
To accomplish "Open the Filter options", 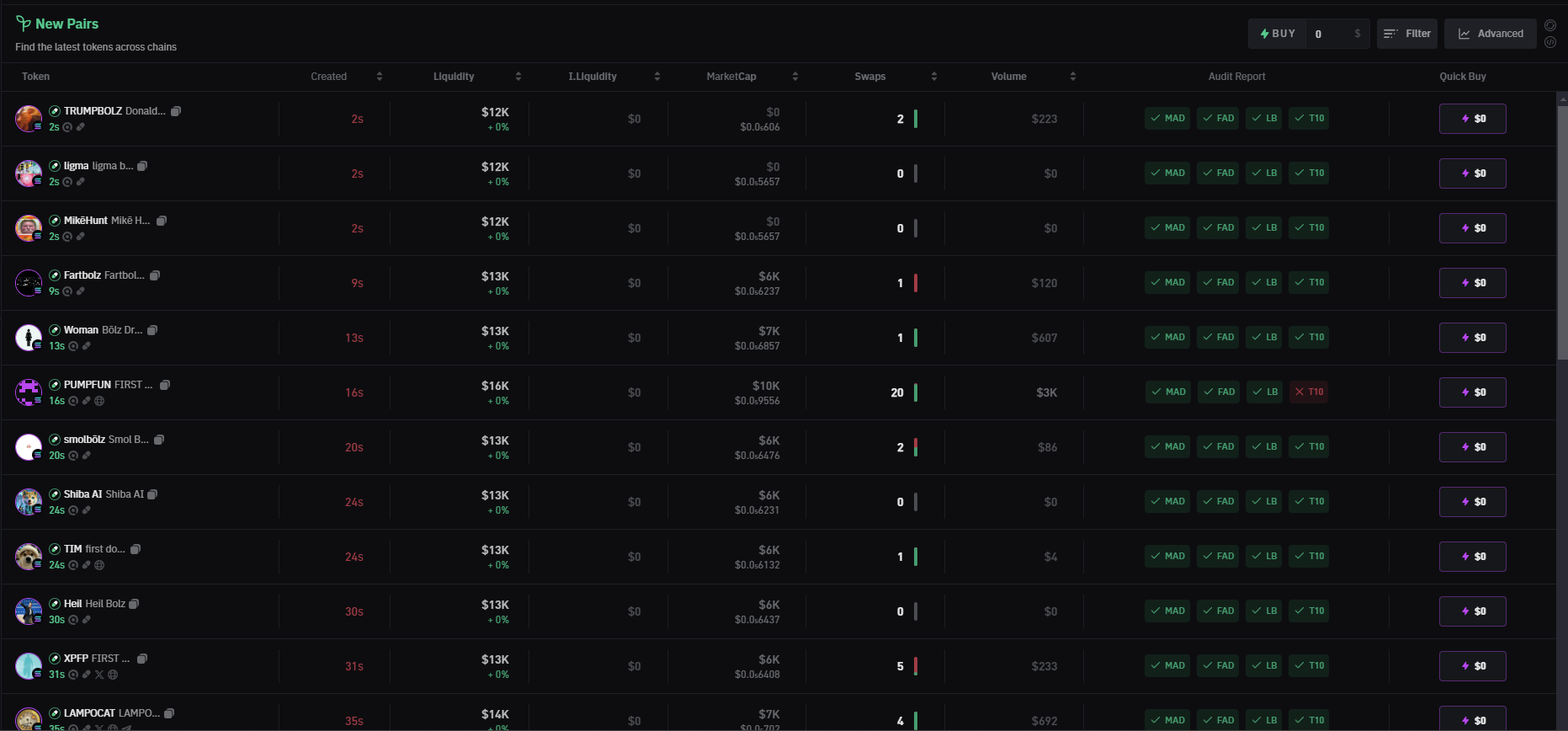I will 1407,34.
